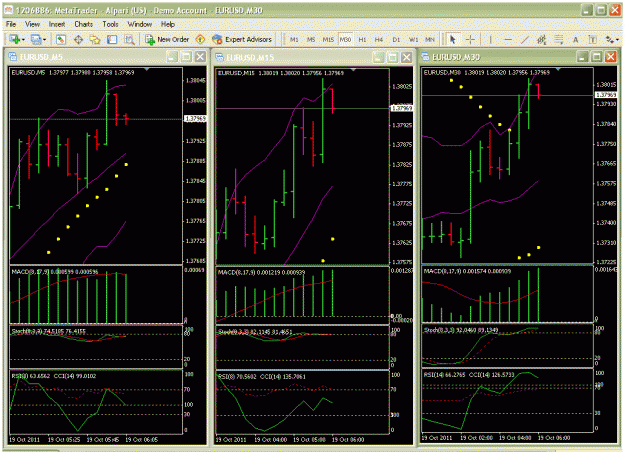This screenshot has height=452, width=625.
Task: Click the EURUSD,M5 window title icon
Action: pyautogui.click(x=12, y=57)
